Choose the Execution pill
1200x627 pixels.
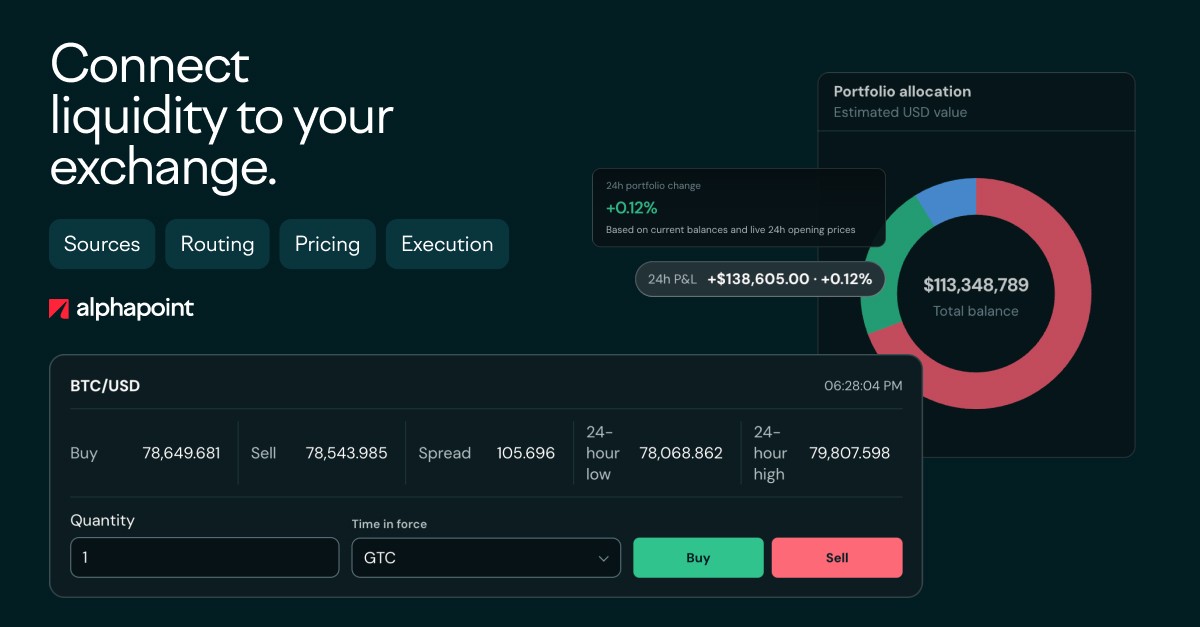point(447,244)
